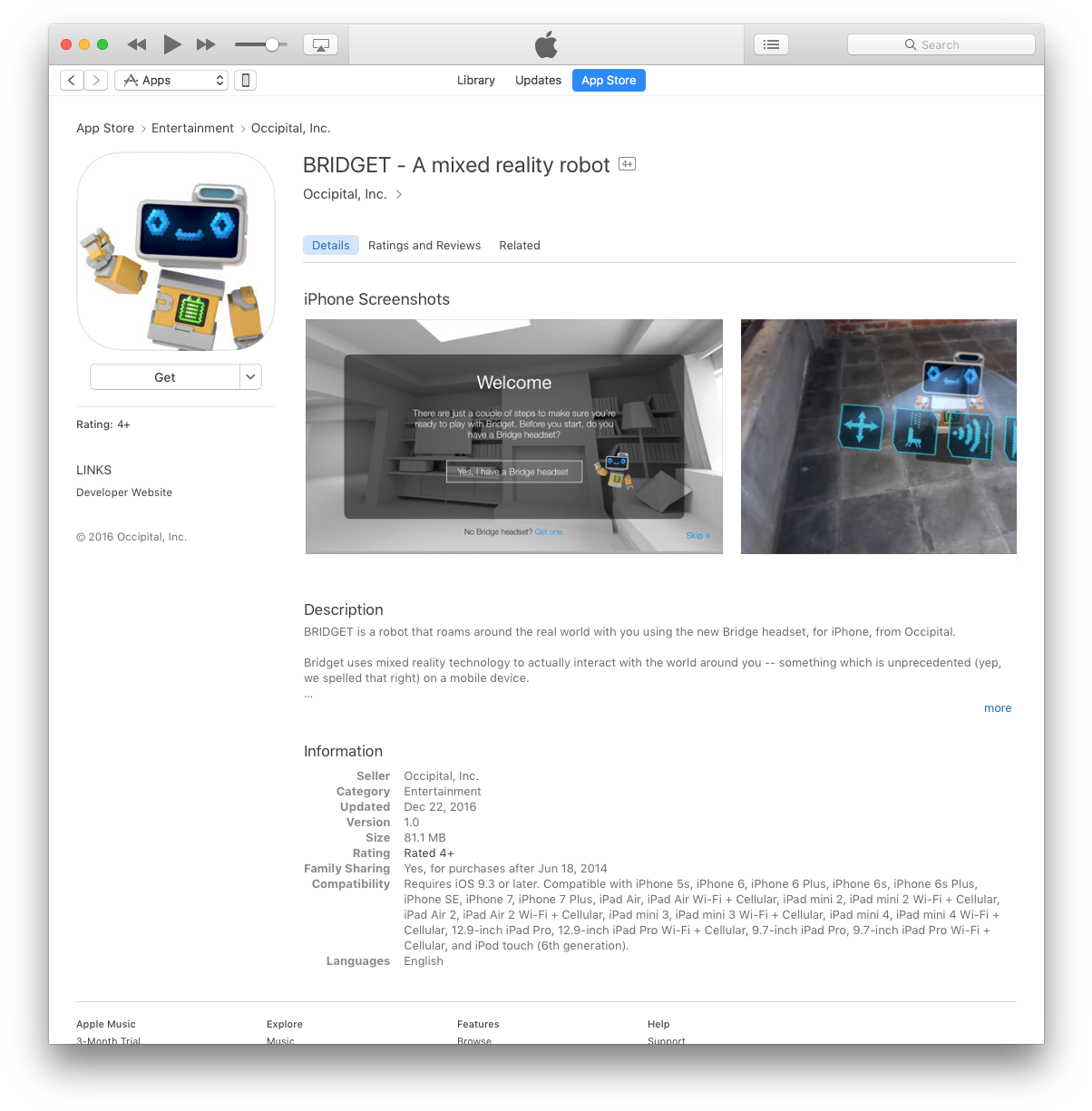
Task: Select the Details tab
Action: coord(330,246)
